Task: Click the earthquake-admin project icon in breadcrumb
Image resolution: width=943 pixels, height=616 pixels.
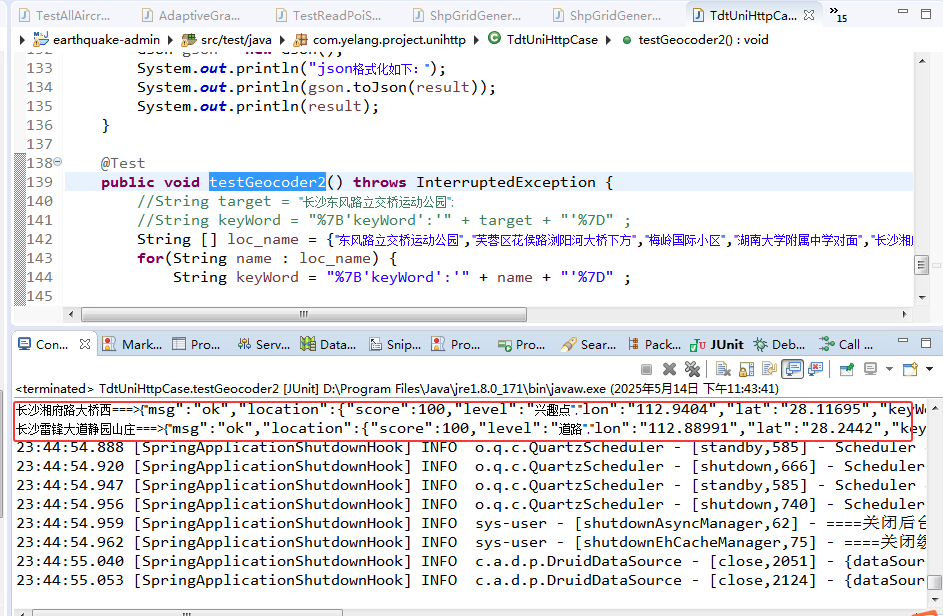Action: [41, 40]
